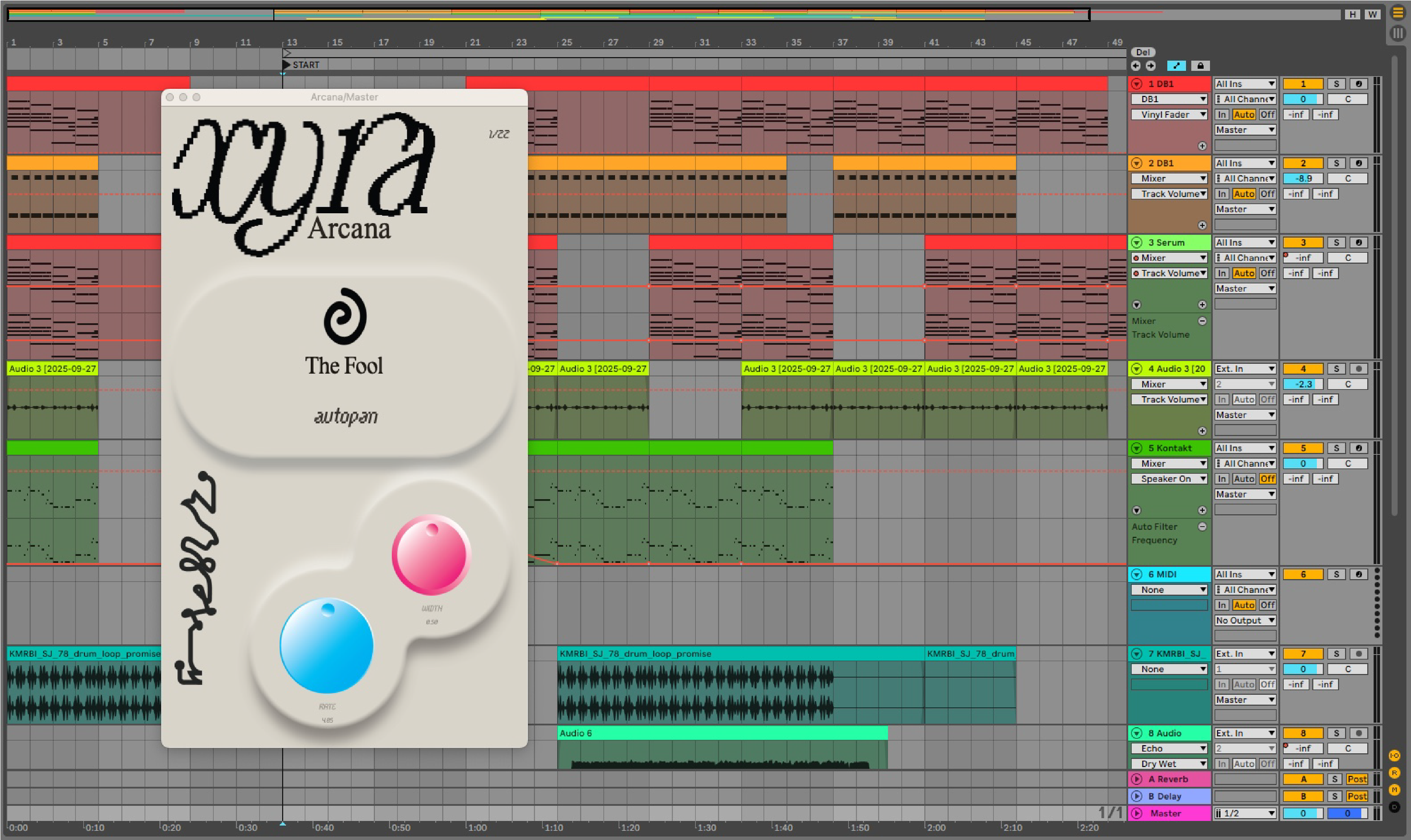Click the blue RATE knob in Arcana
Viewport: 1411px width, 840px height.
click(x=327, y=646)
